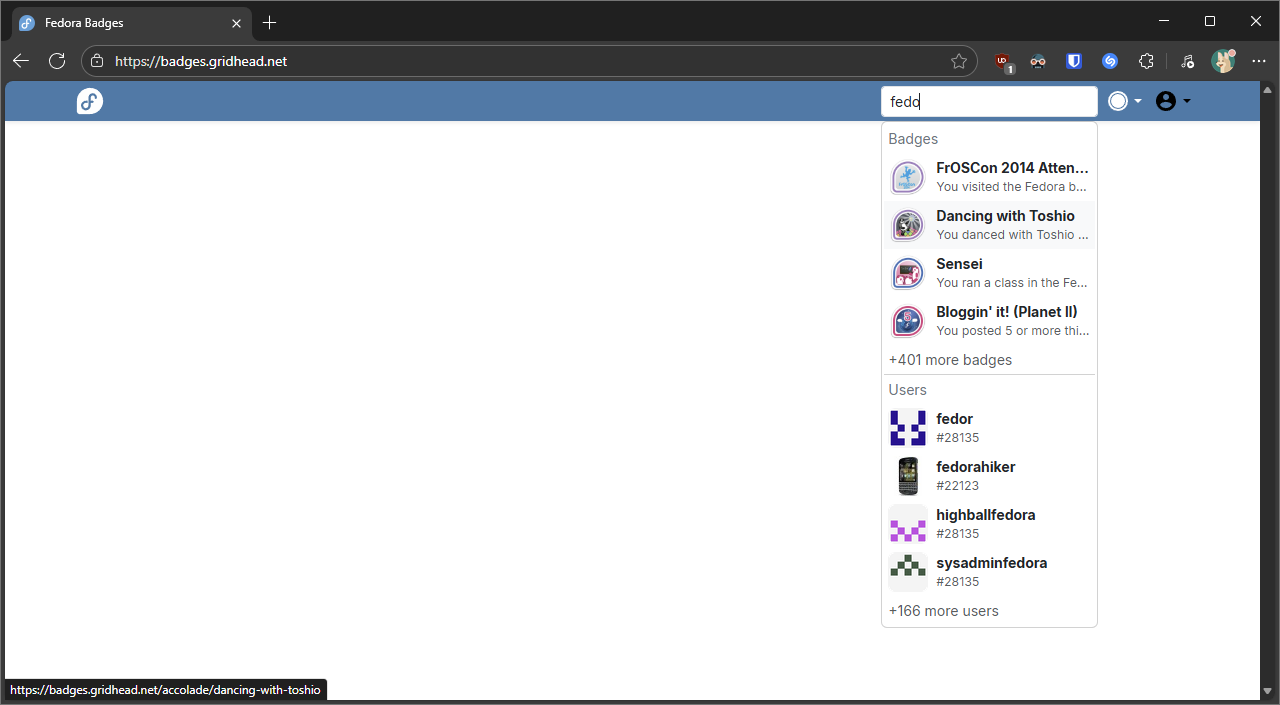This screenshot has height=705, width=1280.
Task: Open the FrOSCon 2014 Attendee badge icon
Action: 907,178
